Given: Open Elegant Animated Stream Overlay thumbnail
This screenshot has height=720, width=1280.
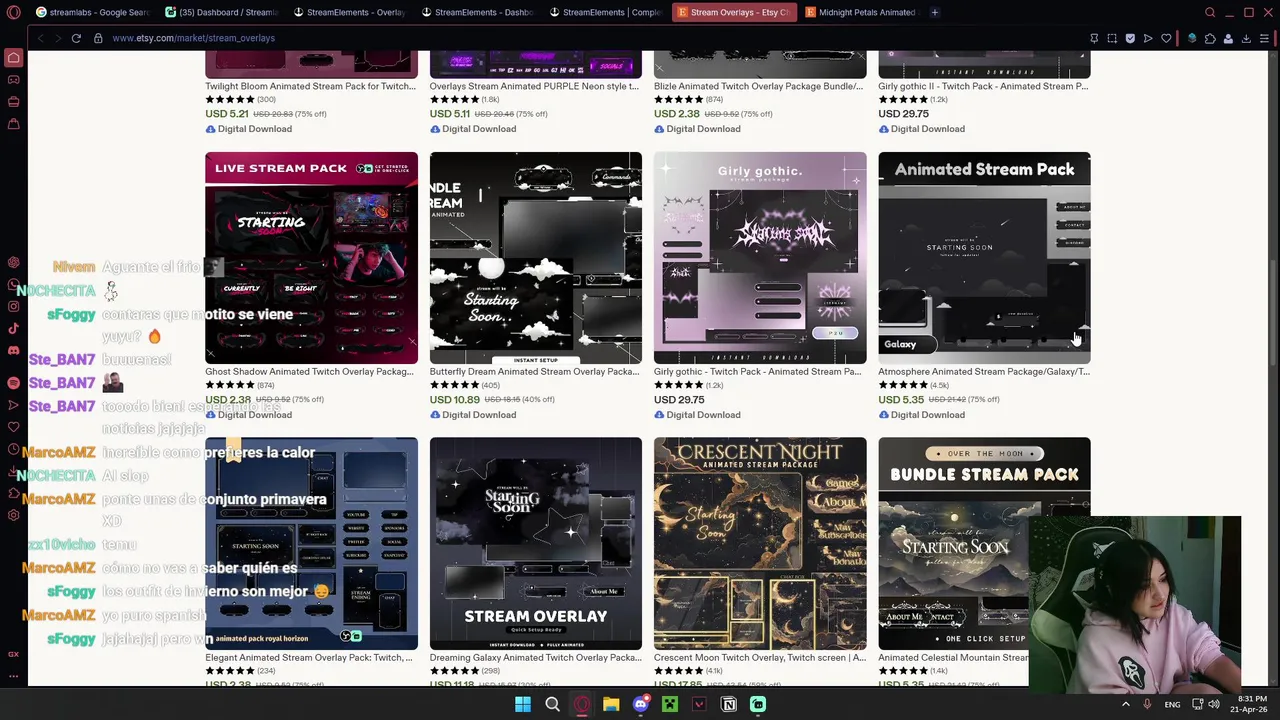Looking at the screenshot, I should 311,543.
